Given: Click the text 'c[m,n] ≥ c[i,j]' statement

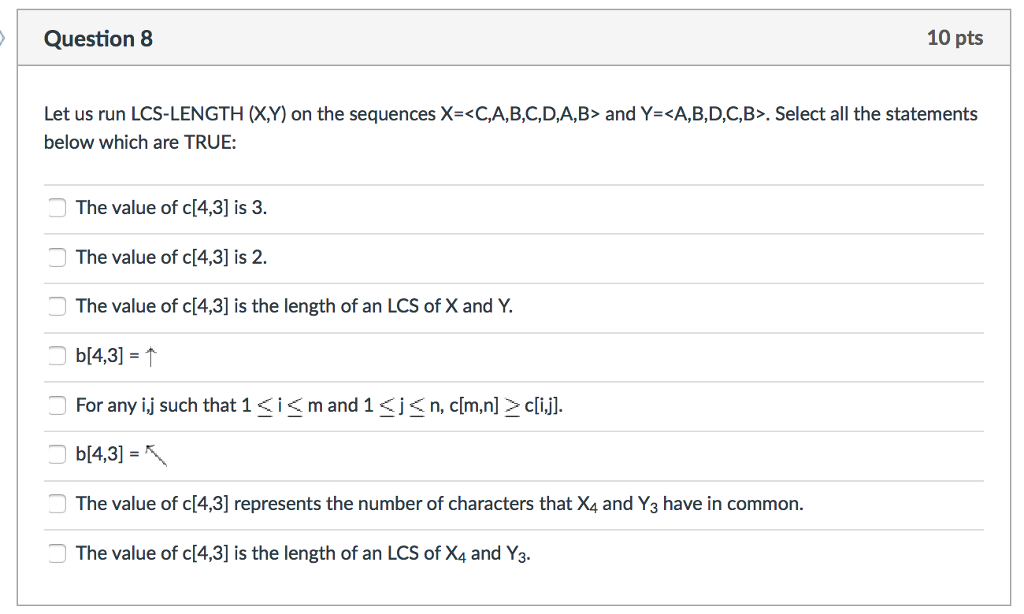Looking at the screenshot, I should [505, 406].
